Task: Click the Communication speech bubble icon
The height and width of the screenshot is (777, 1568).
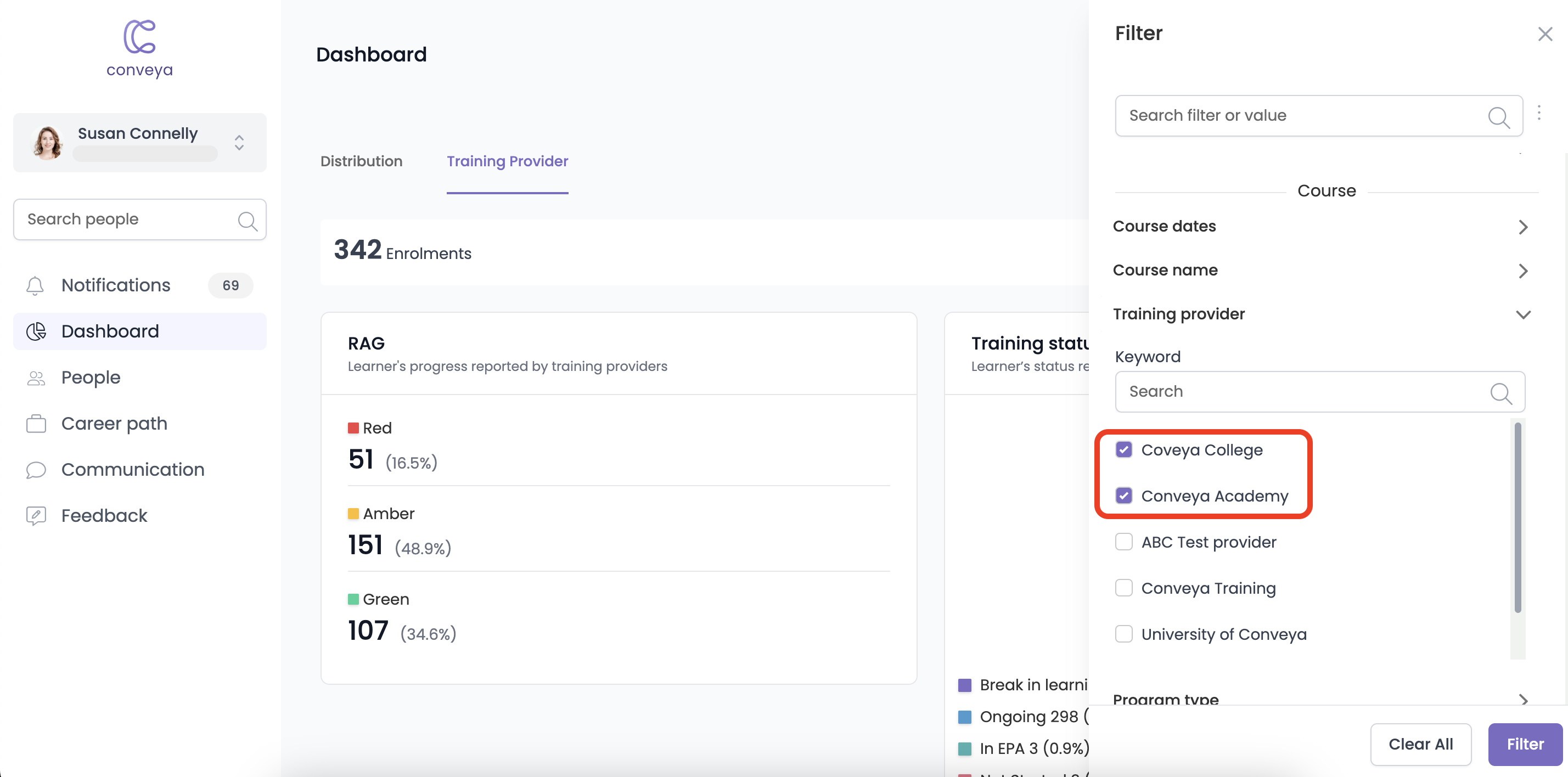Action: [x=36, y=470]
